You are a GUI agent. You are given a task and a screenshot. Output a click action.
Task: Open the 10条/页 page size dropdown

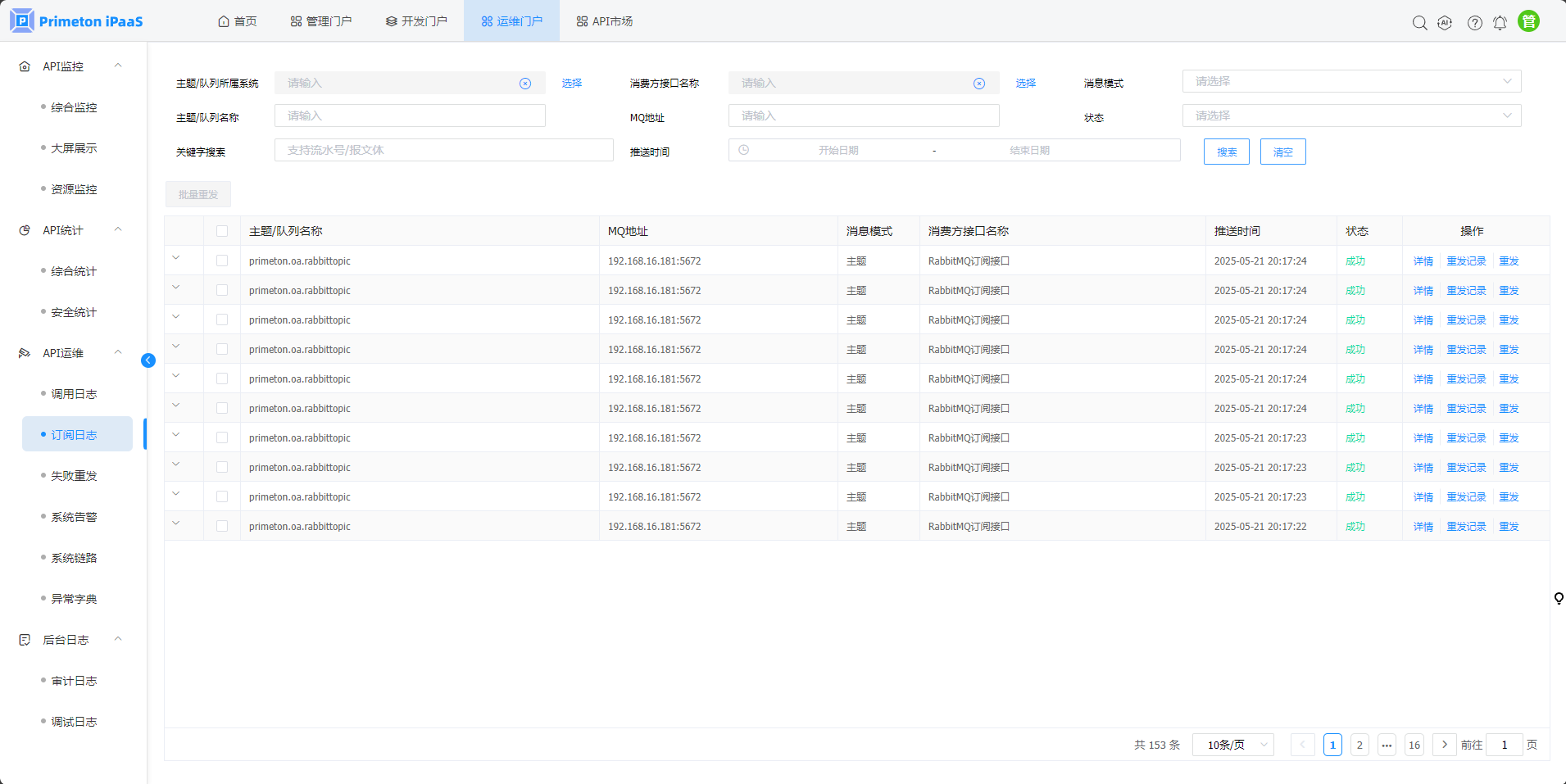[x=1232, y=745]
